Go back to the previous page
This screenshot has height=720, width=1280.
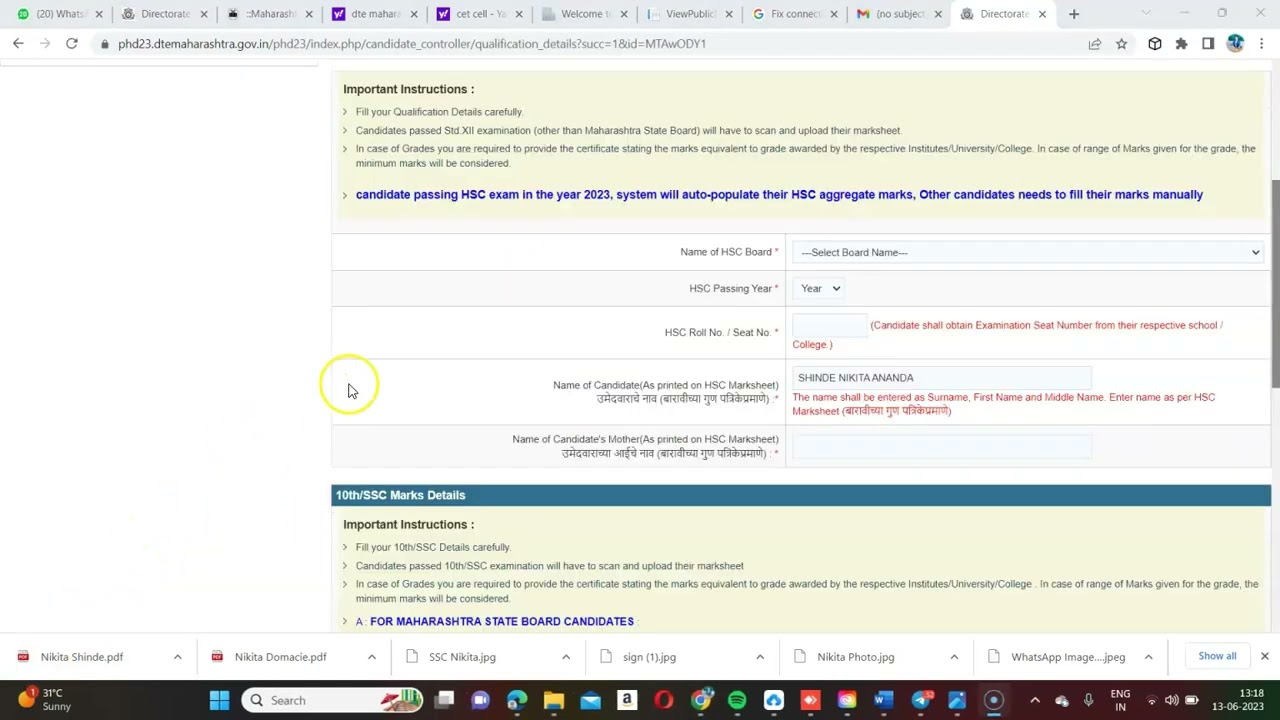[x=18, y=44]
